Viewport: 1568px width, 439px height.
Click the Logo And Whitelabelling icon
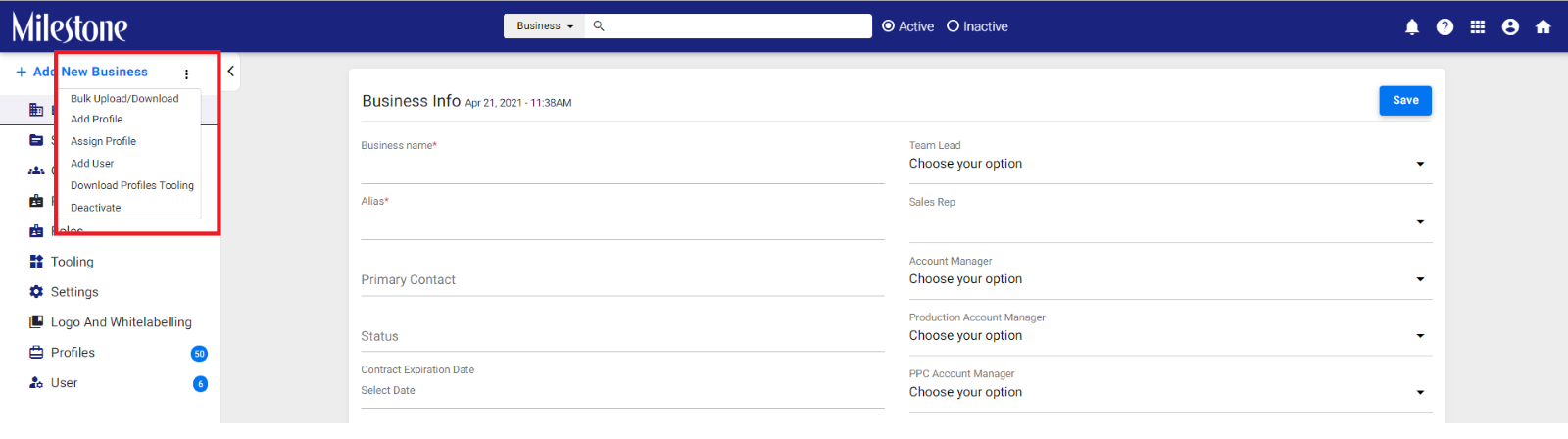[x=36, y=322]
